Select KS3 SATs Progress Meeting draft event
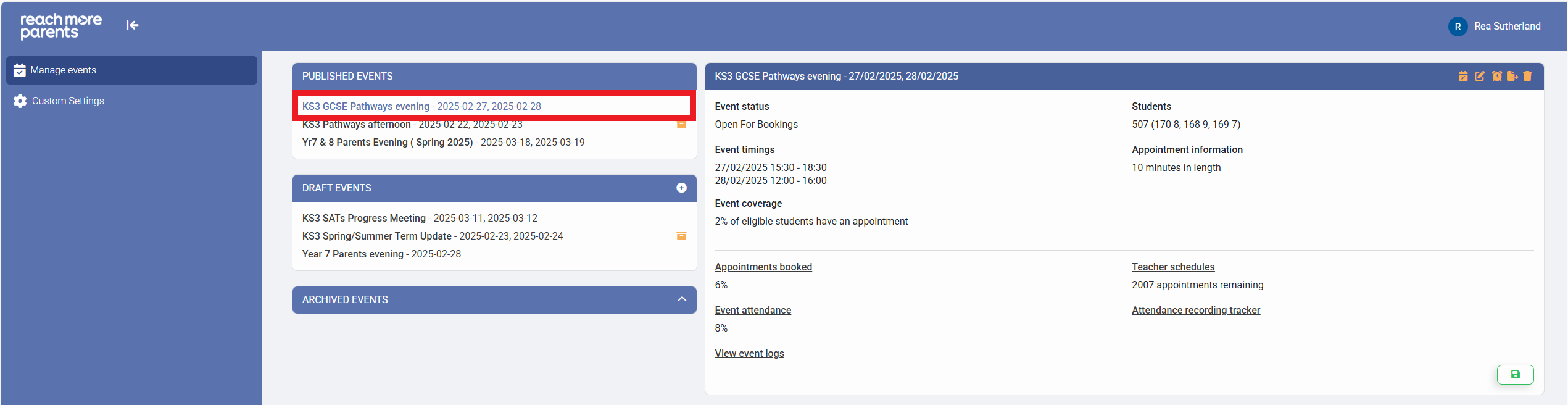The width and height of the screenshot is (1568, 405). point(420,218)
